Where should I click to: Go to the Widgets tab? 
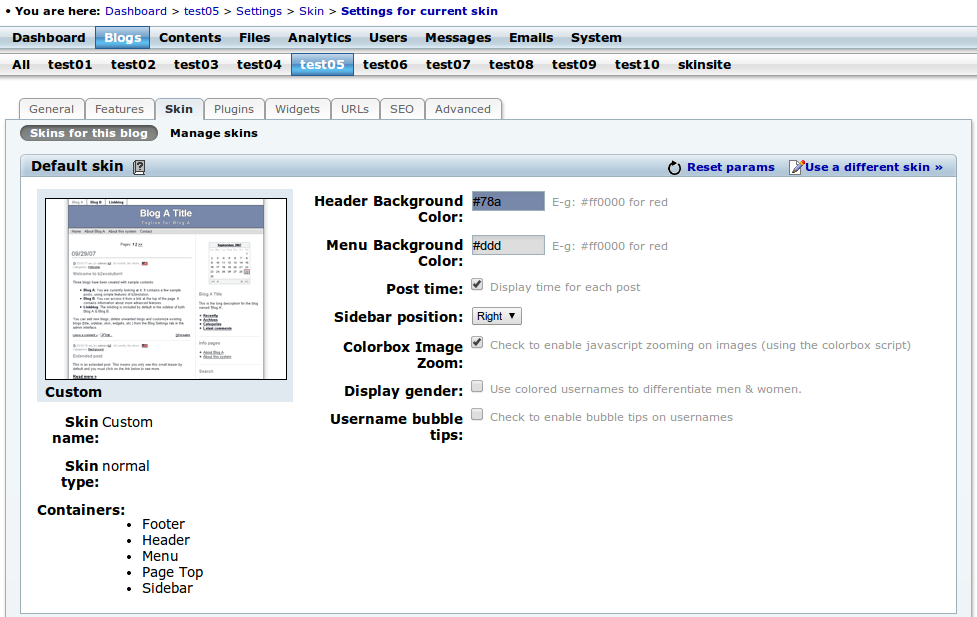[298, 109]
